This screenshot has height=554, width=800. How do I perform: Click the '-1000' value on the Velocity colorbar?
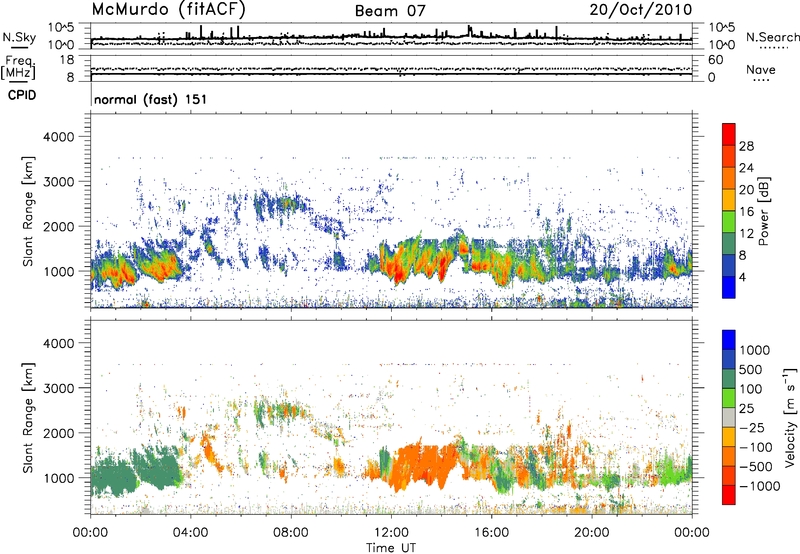760,486
